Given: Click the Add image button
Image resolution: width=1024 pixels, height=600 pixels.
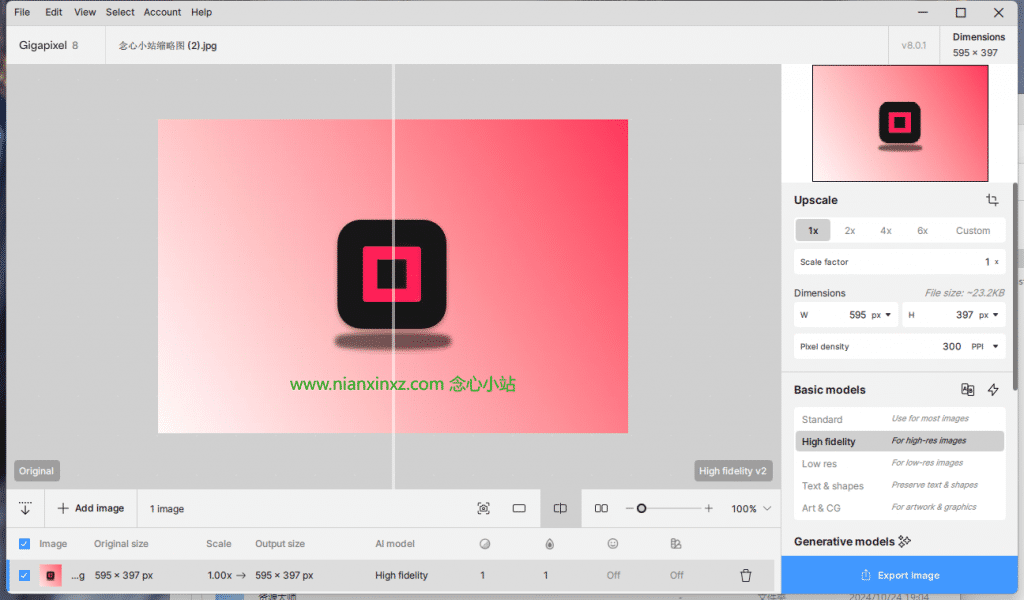Looking at the screenshot, I should [91, 509].
